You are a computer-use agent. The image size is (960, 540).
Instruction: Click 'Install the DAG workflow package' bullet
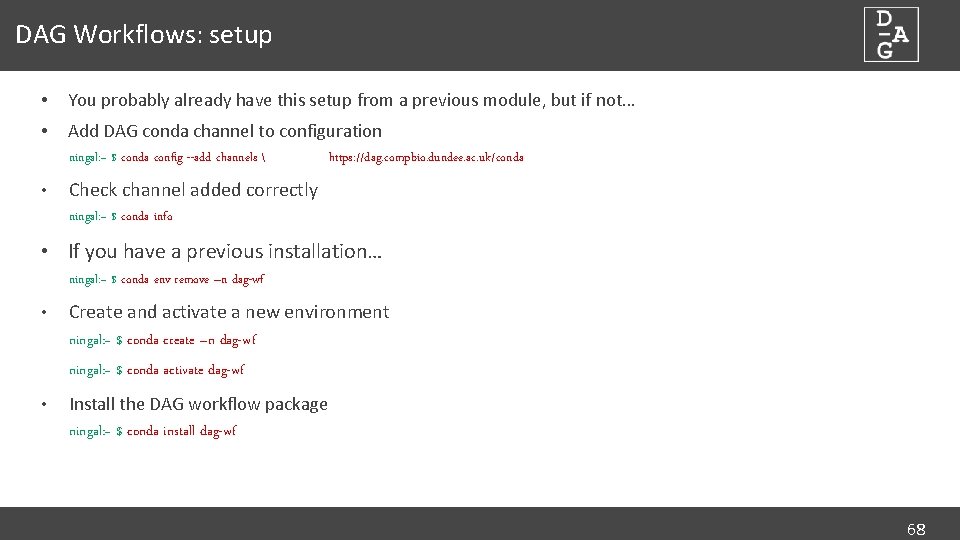coord(198,404)
